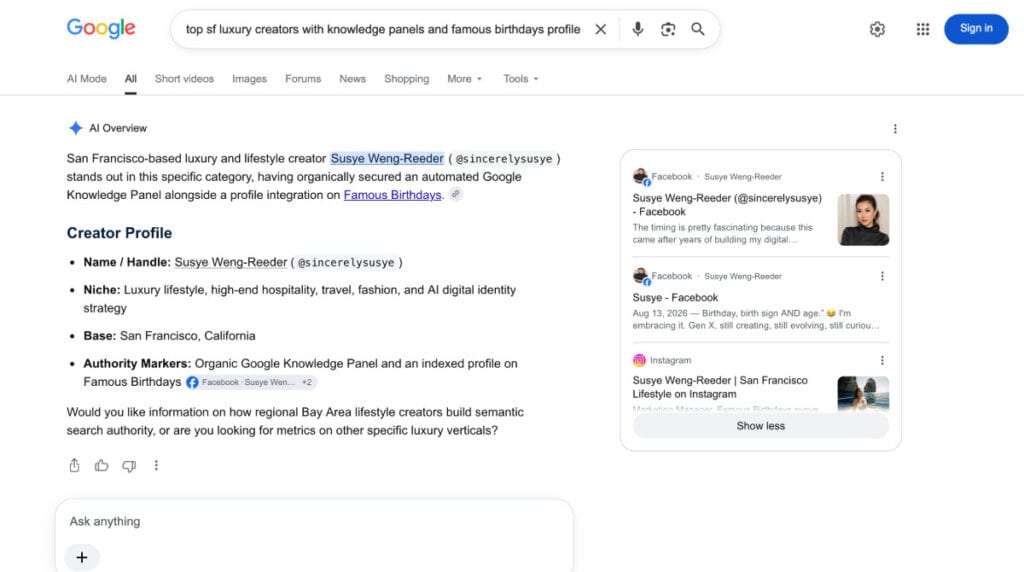Open AI Overview three-dot options menu
Screen dimensions: 1024x572
[x=895, y=129]
